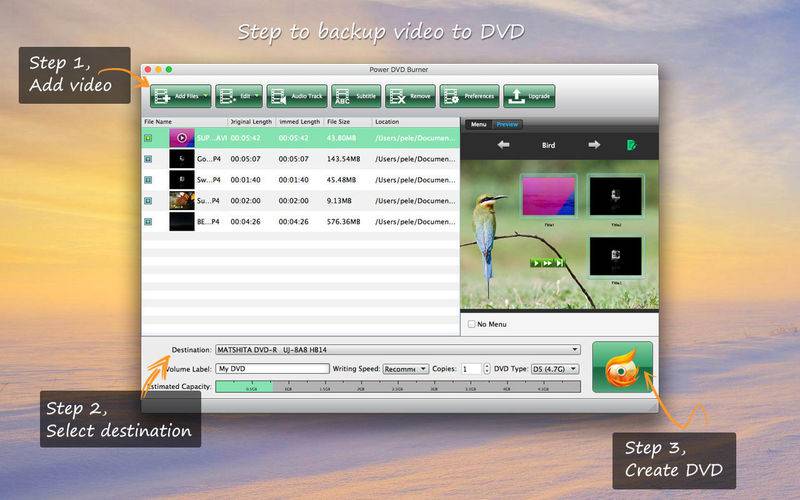Viewport: 800px width, 500px height.
Task: Click the Volume Label text field
Action: (x=272, y=368)
